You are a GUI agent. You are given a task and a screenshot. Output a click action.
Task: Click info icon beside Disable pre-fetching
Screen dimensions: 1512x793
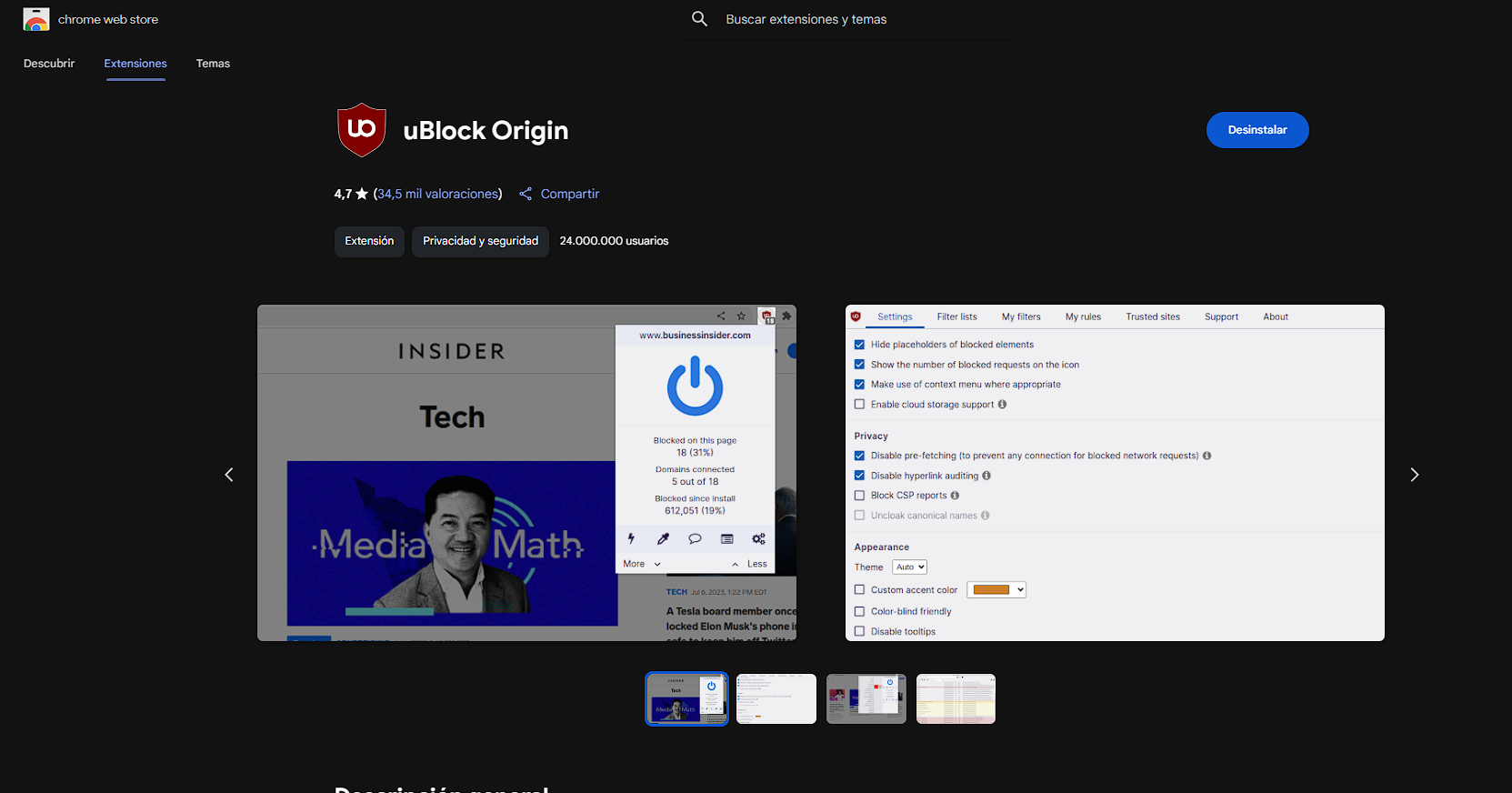tap(1207, 456)
